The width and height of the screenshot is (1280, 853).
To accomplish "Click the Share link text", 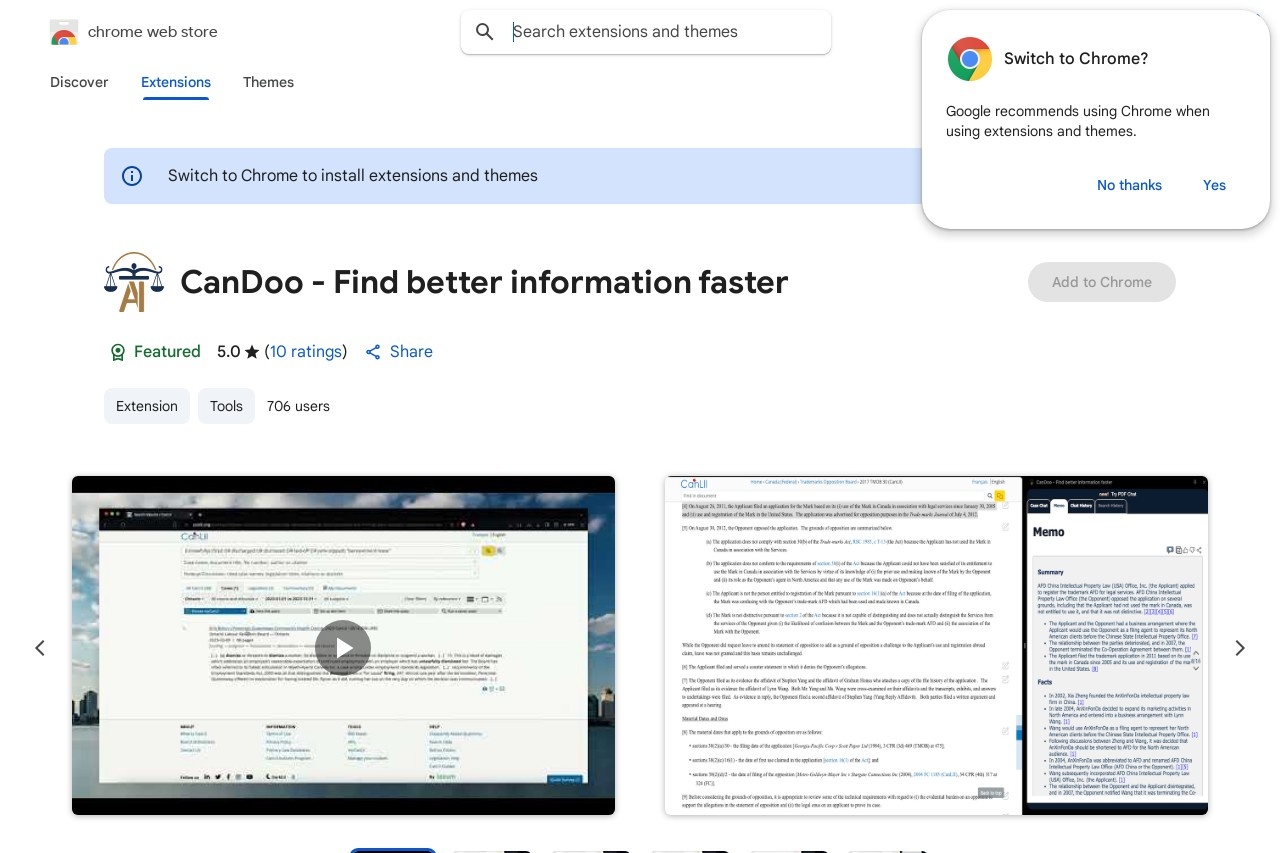I will click(411, 352).
